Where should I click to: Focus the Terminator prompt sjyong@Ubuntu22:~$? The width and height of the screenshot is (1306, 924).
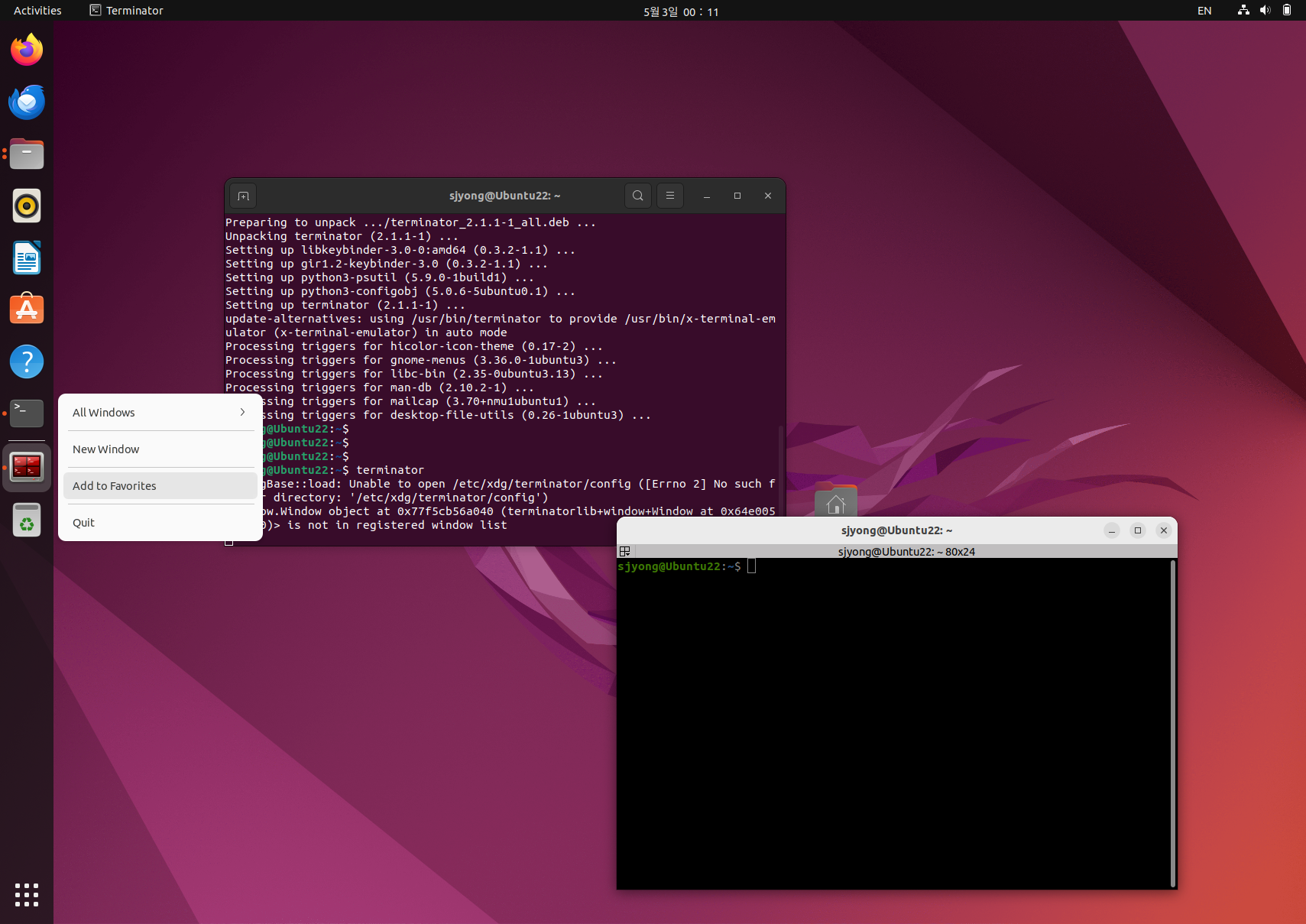pyautogui.click(x=679, y=566)
